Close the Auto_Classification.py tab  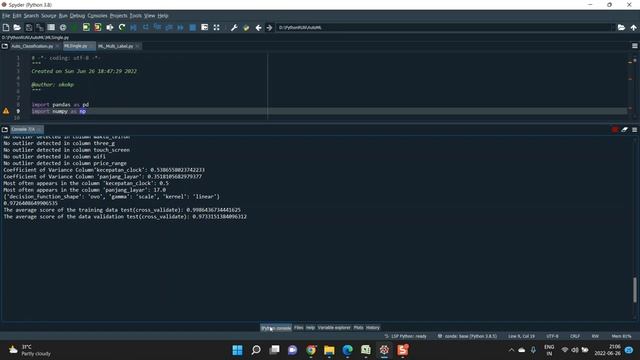[x=57, y=46]
